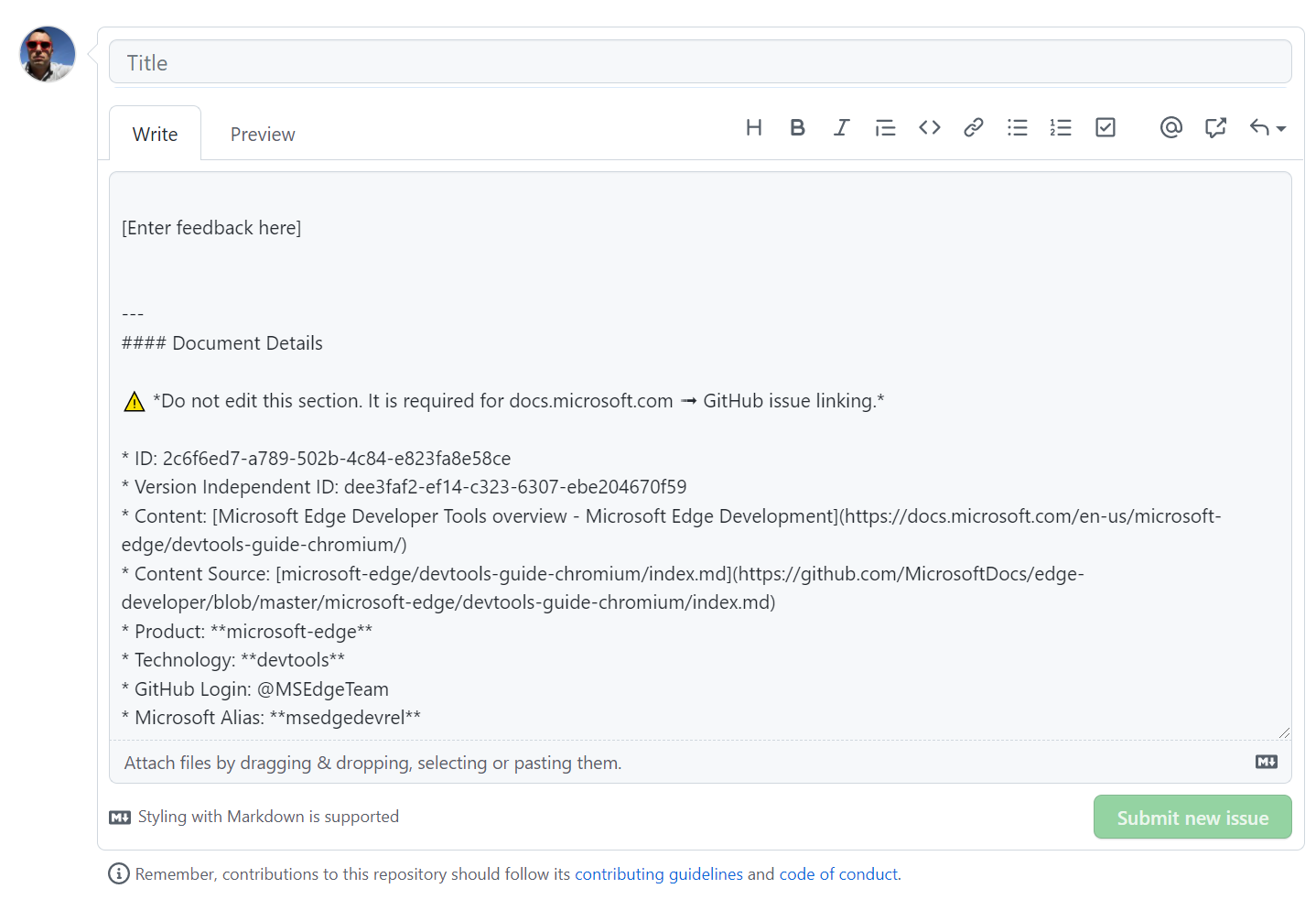Image resolution: width=1316 pixels, height=921 pixels.
Task: Reference an issue or pull request
Action: click(x=1215, y=127)
